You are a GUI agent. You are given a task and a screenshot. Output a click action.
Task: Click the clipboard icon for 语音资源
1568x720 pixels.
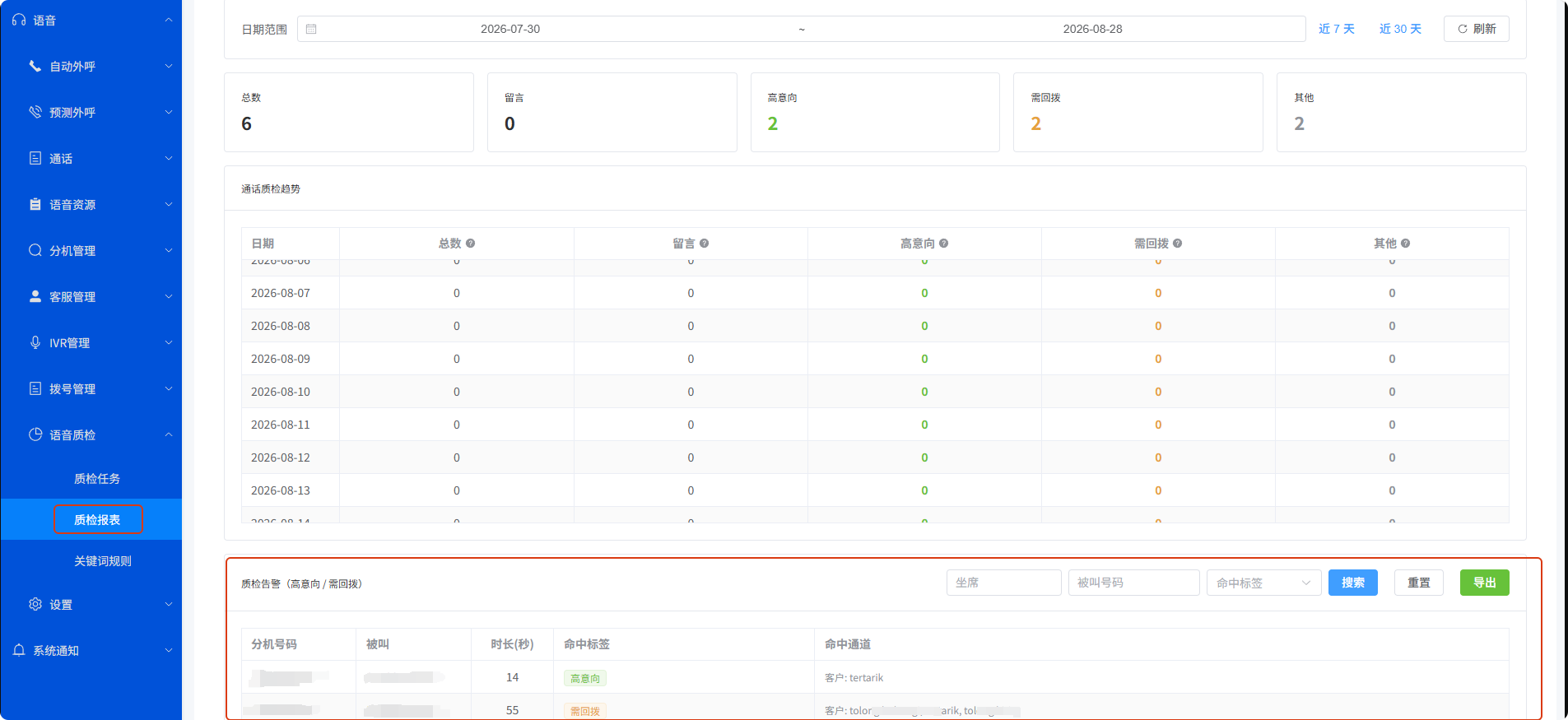tap(35, 204)
